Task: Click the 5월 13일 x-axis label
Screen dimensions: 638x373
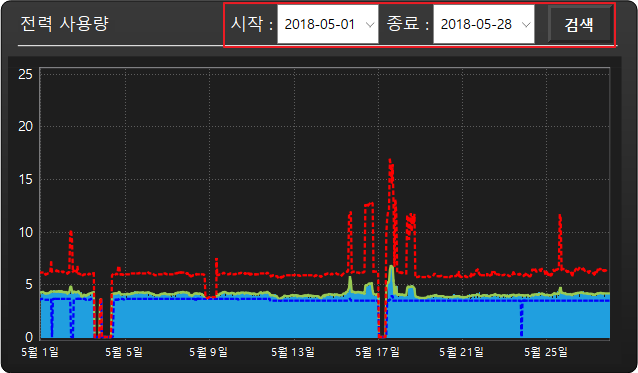Action: coord(293,352)
